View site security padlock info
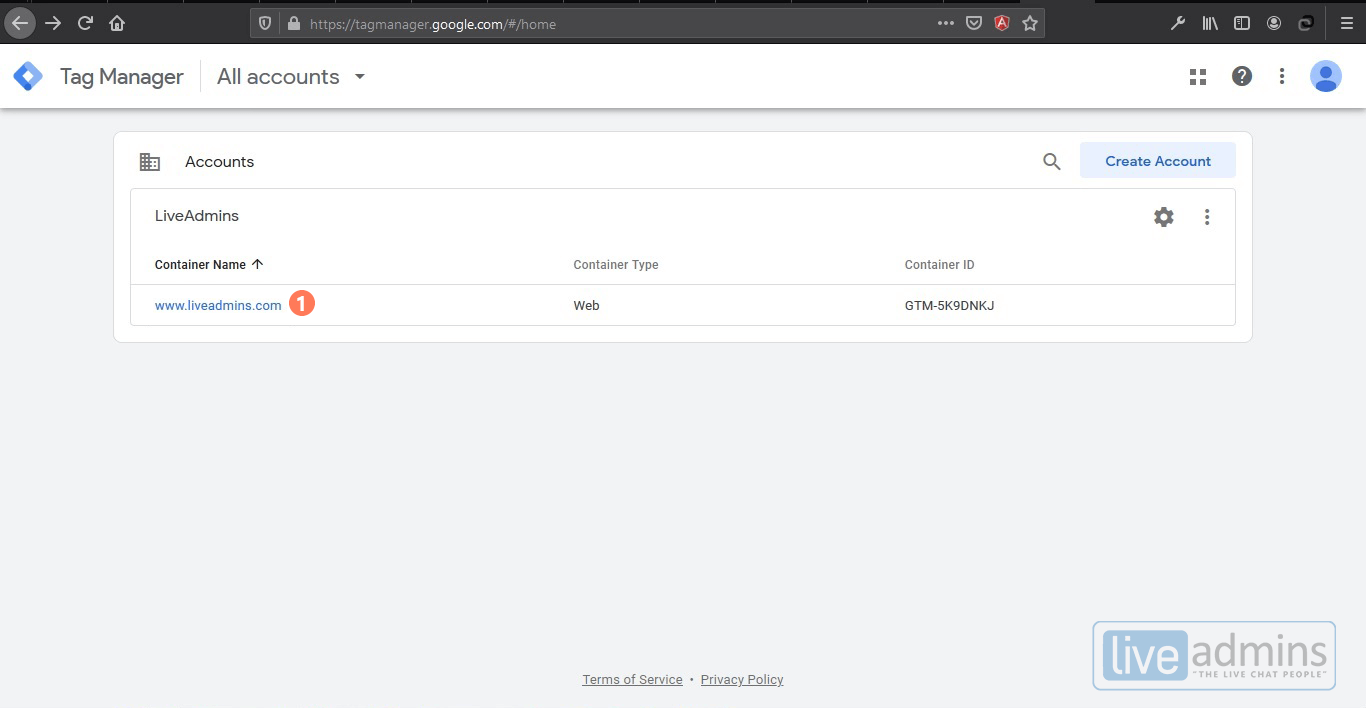The width and height of the screenshot is (1366, 708). point(293,24)
